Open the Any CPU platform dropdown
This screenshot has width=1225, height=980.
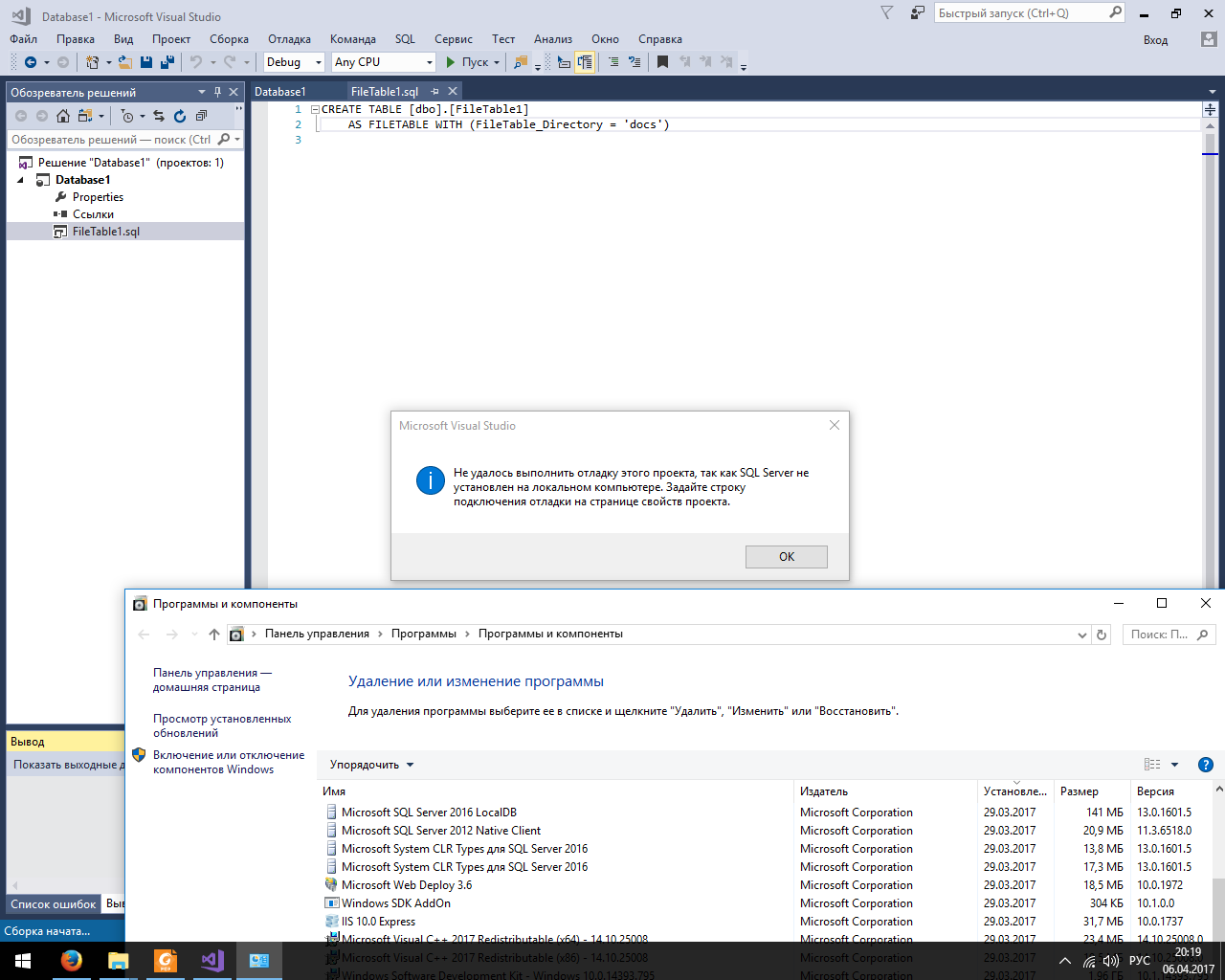tap(428, 62)
